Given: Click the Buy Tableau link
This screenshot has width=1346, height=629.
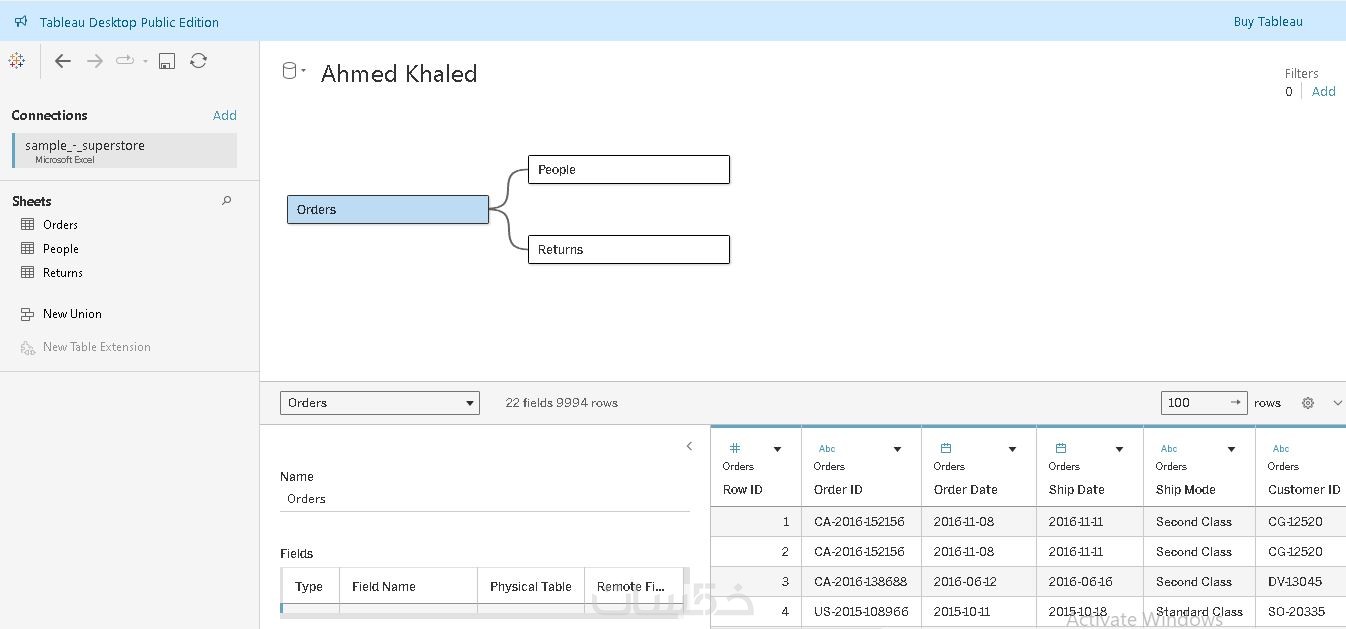Looking at the screenshot, I should [x=1268, y=21].
